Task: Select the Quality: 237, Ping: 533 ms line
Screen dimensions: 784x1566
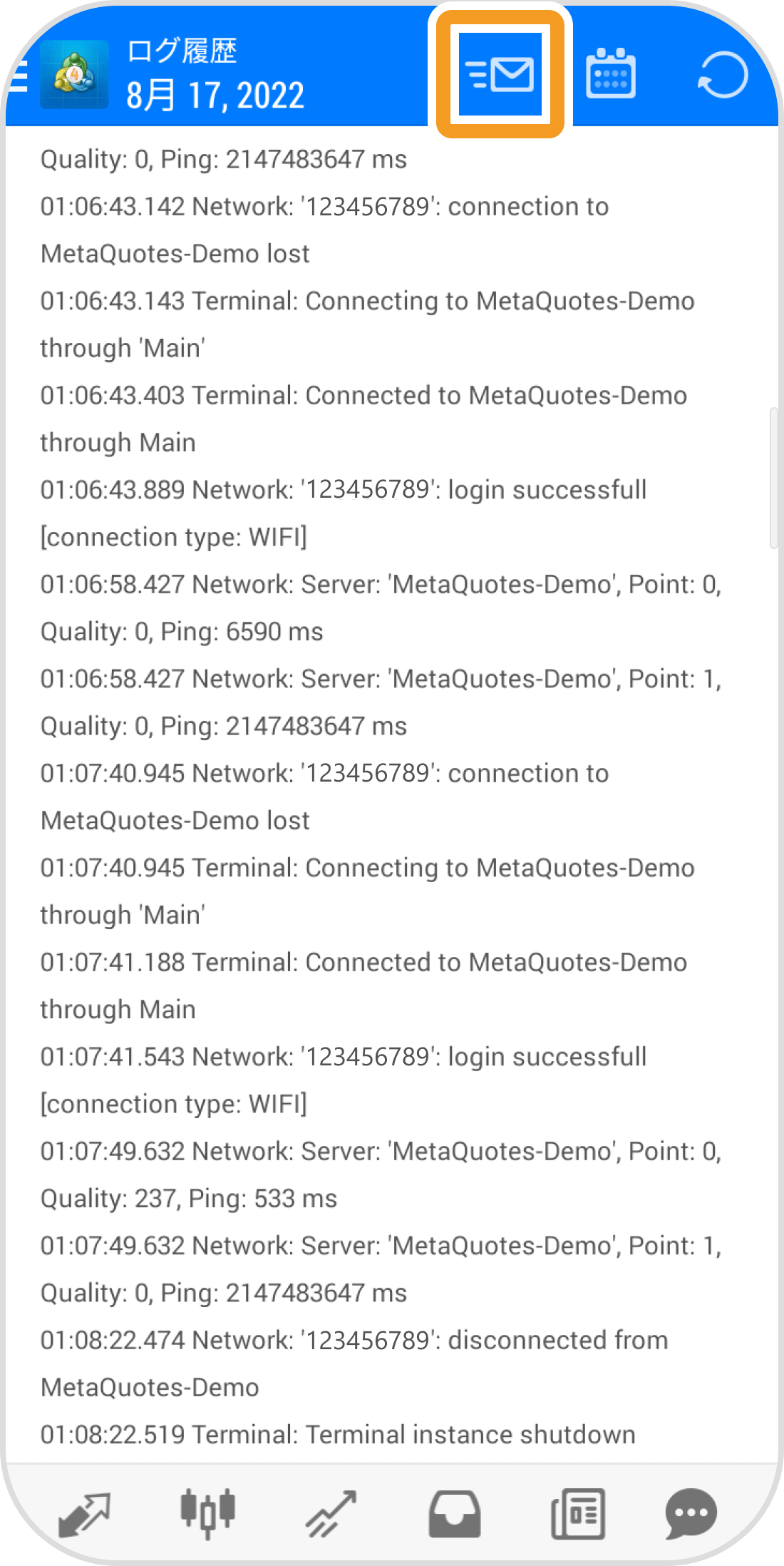Action: coord(189,1198)
